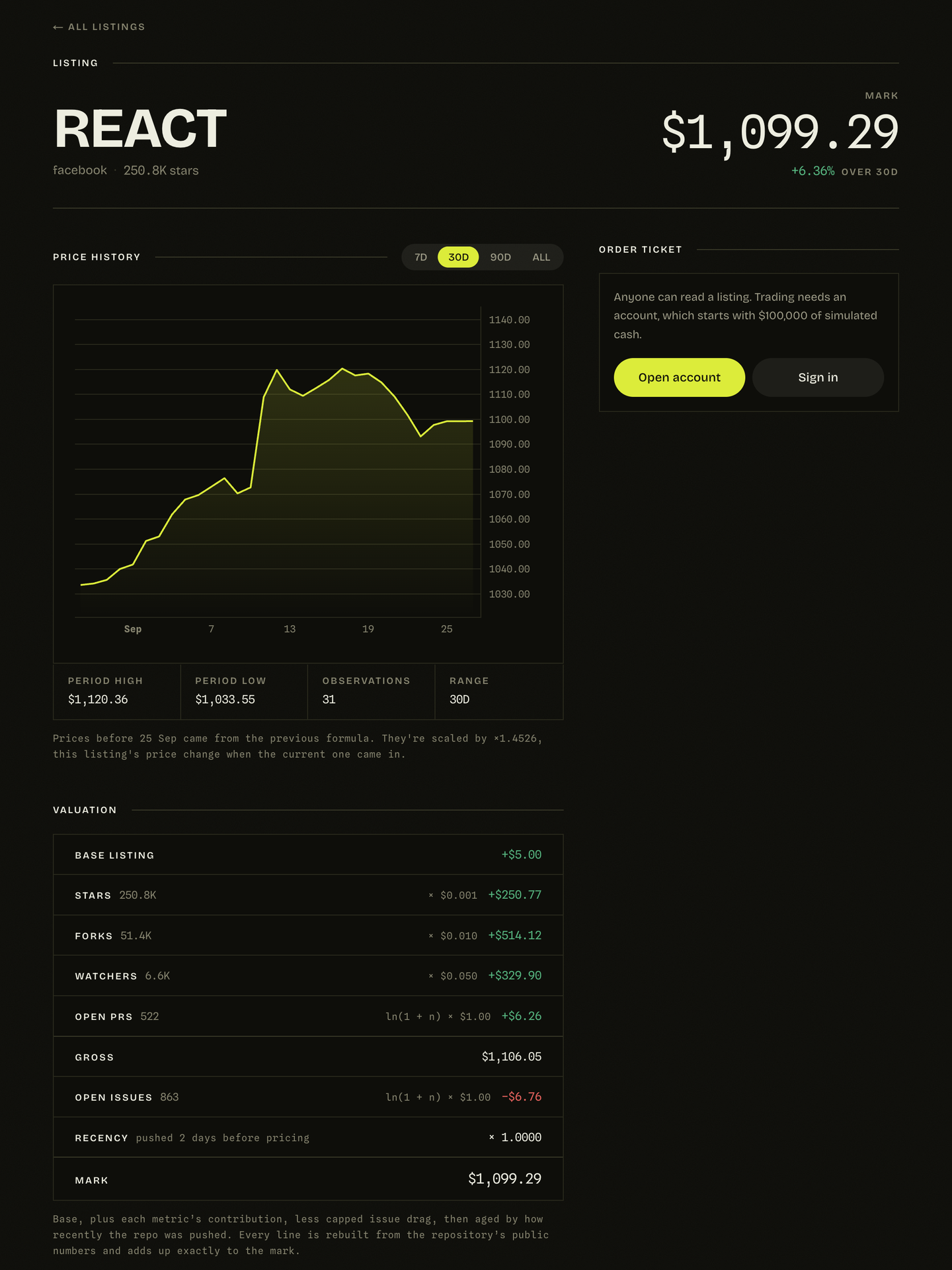The image size is (952, 1270).
Task: Click the Watchers count 6.6K
Action: (x=157, y=976)
